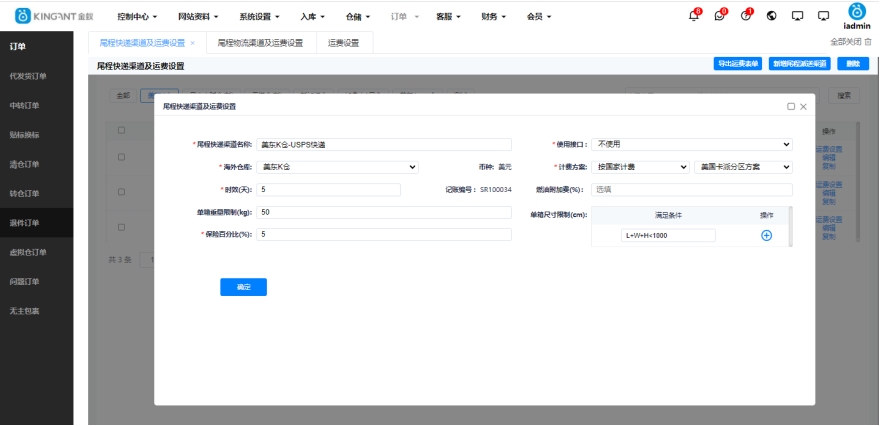Screen dimensions: 880x426
Task: Close the 尾程快递渠道及运费设置 dialog
Action: tap(803, 106)
